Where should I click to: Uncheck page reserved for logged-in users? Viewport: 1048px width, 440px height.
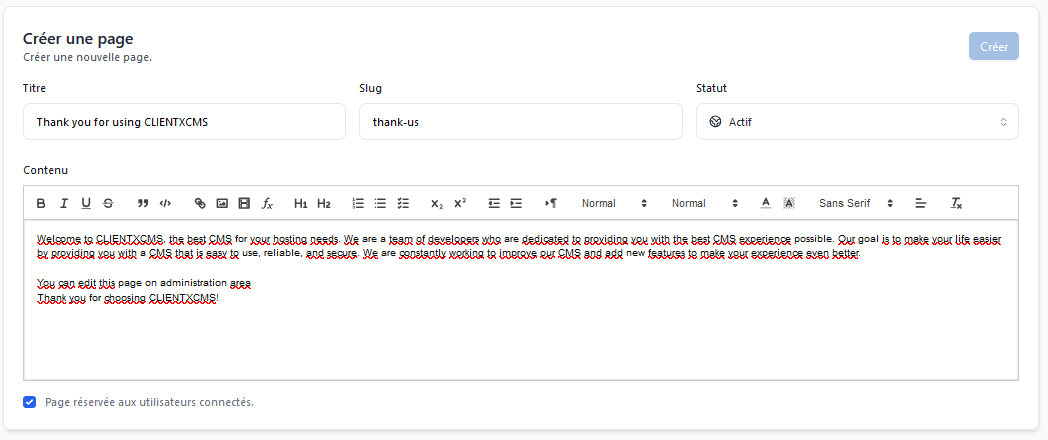[30, 402]
